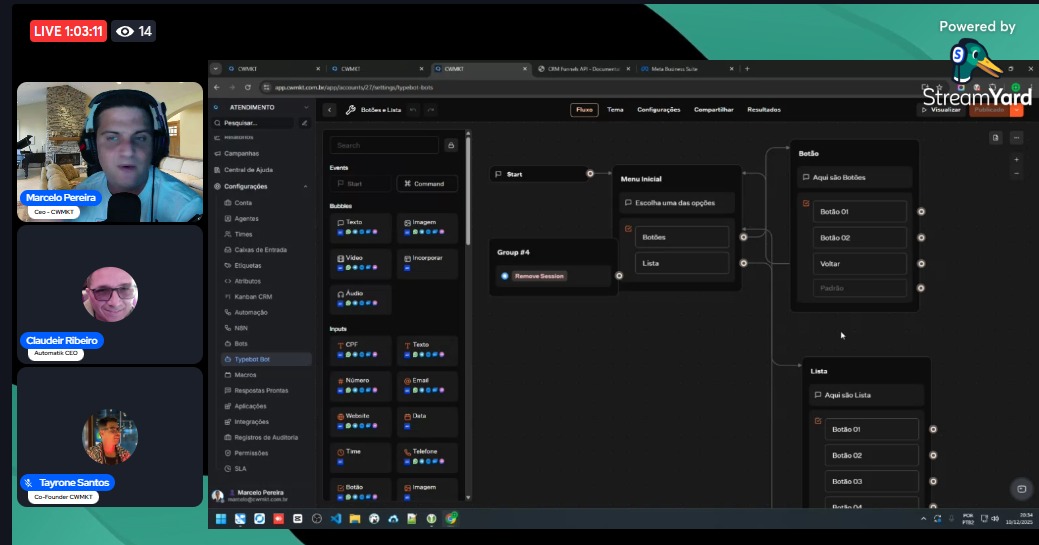
Task: Open the Resultados tab
Action: click(764, 110)
